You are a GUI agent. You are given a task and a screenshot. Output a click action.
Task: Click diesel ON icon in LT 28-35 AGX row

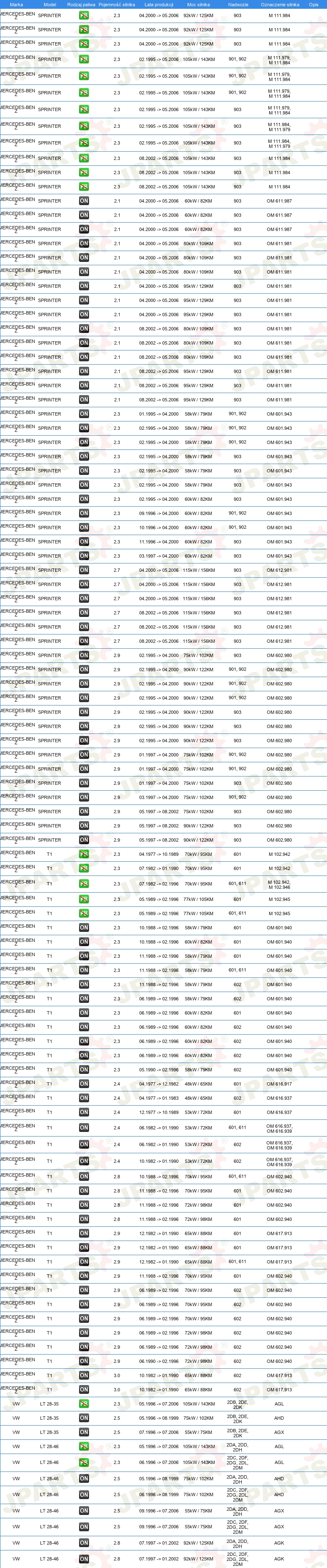tap(84, 1432)
